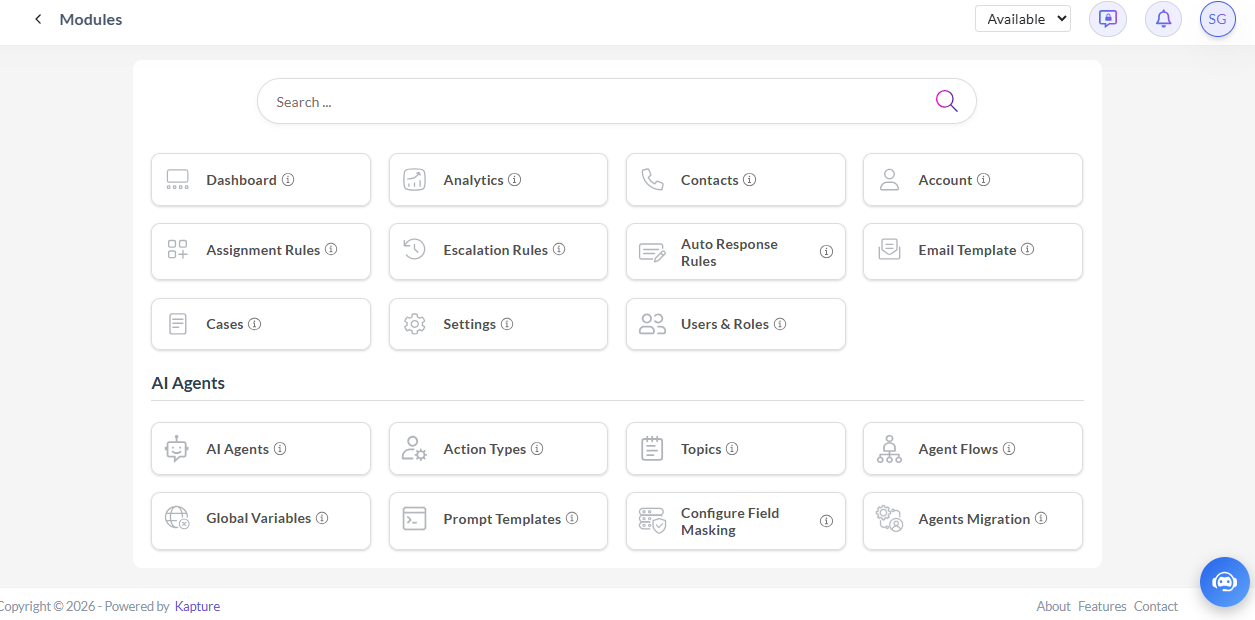
Task: Open the Agent Flows module
Action: 972,449
